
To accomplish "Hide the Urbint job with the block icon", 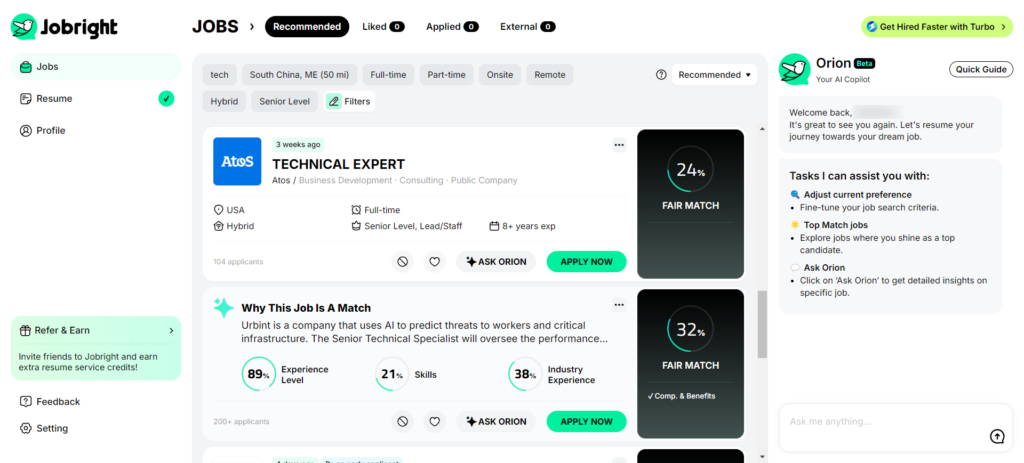I will tap(402, 422).
